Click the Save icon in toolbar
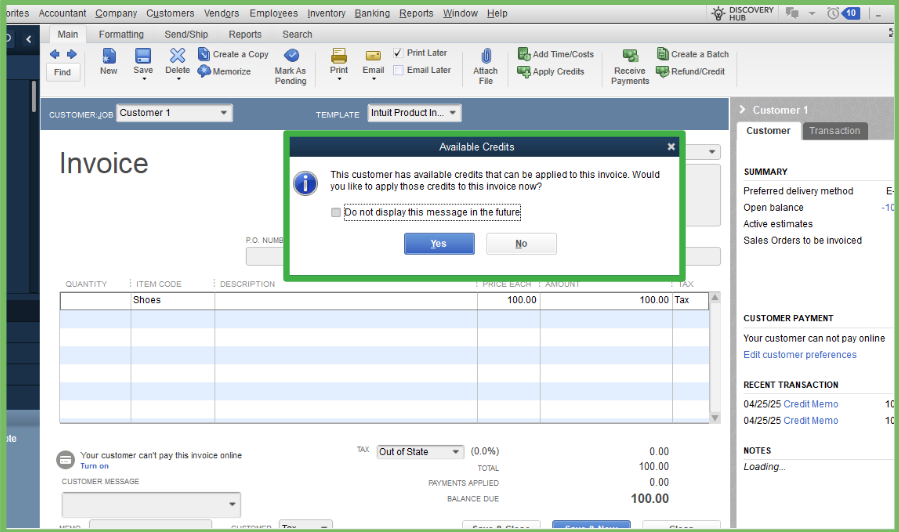Screen dimensions: 899x532 coord(143,56)
